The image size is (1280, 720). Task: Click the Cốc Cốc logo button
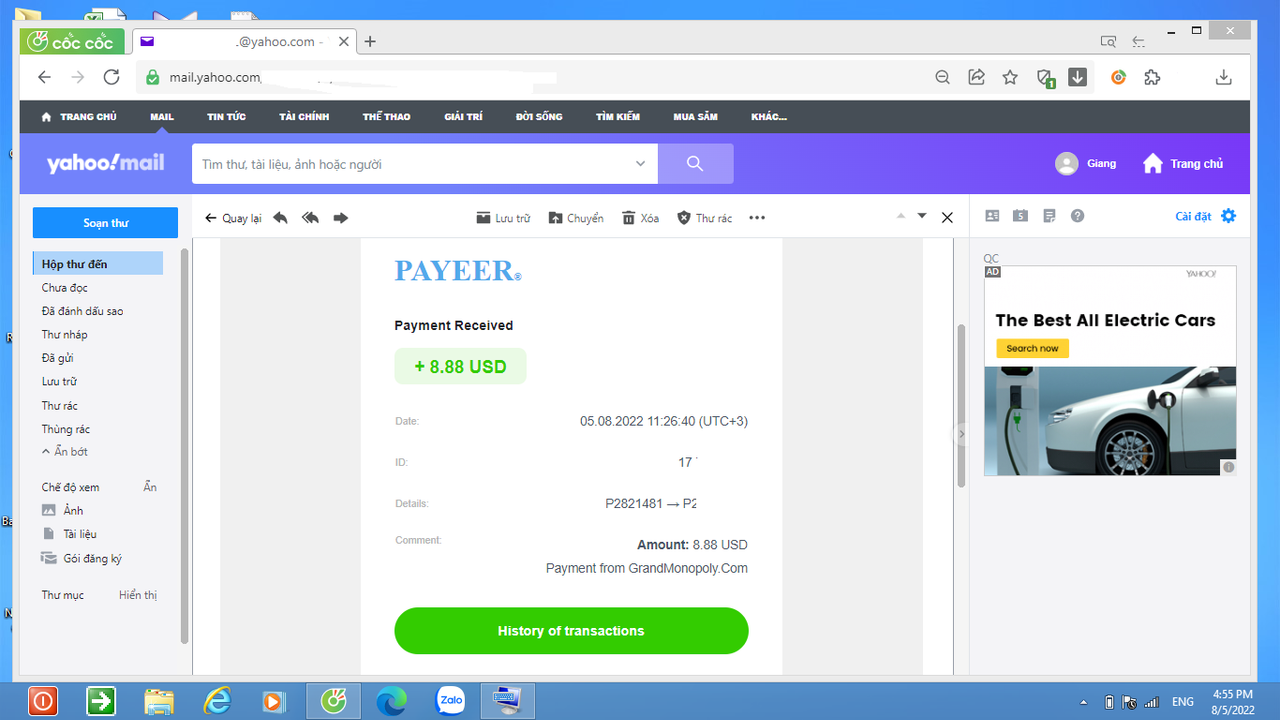[72, 41]
